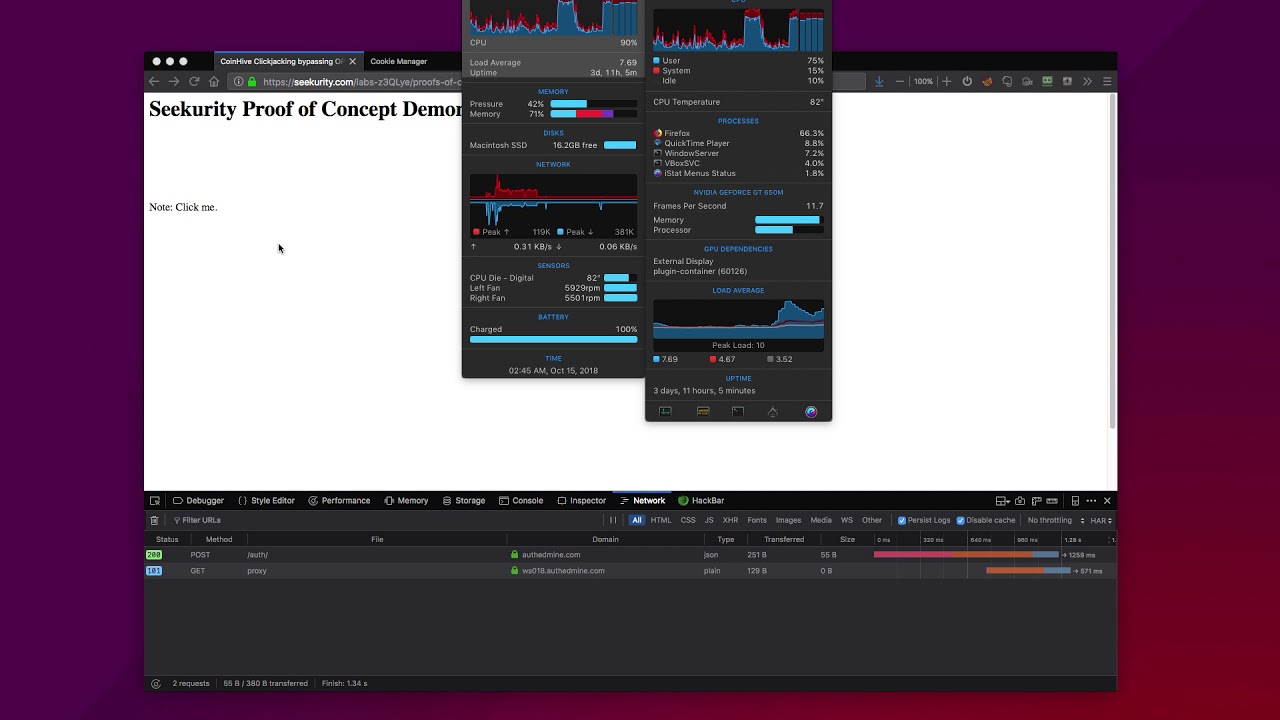Viewport: 1280px width, 720px height.
Task: Filter network requests by WS
Action: 847,520
